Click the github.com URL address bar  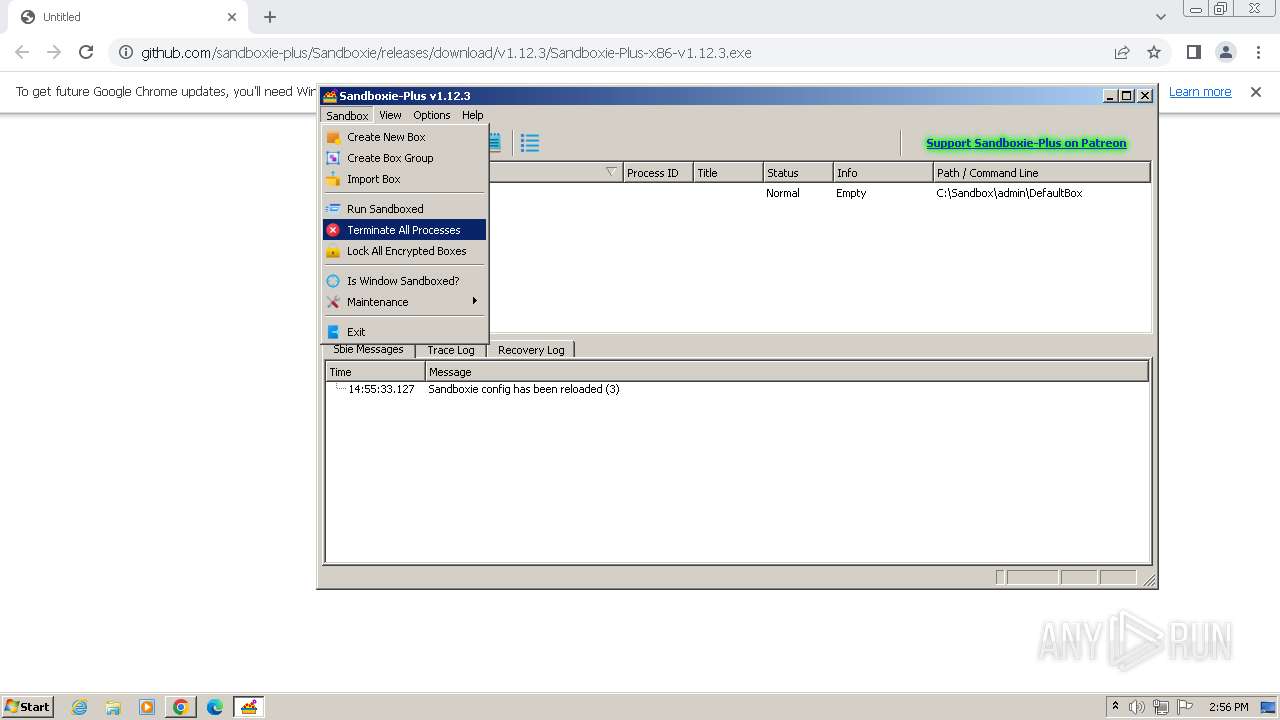coord(446,53)
